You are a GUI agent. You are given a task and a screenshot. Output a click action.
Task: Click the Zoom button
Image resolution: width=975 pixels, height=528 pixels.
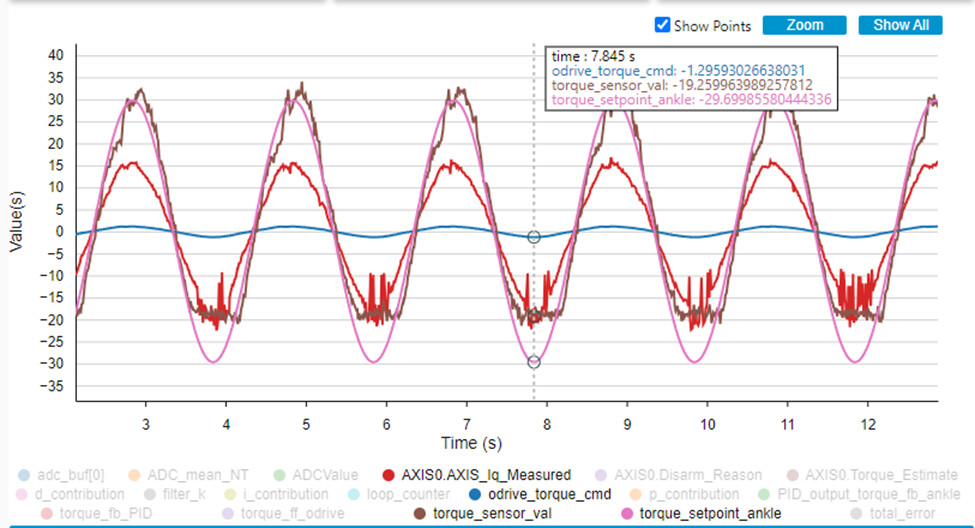coord(804,25)
